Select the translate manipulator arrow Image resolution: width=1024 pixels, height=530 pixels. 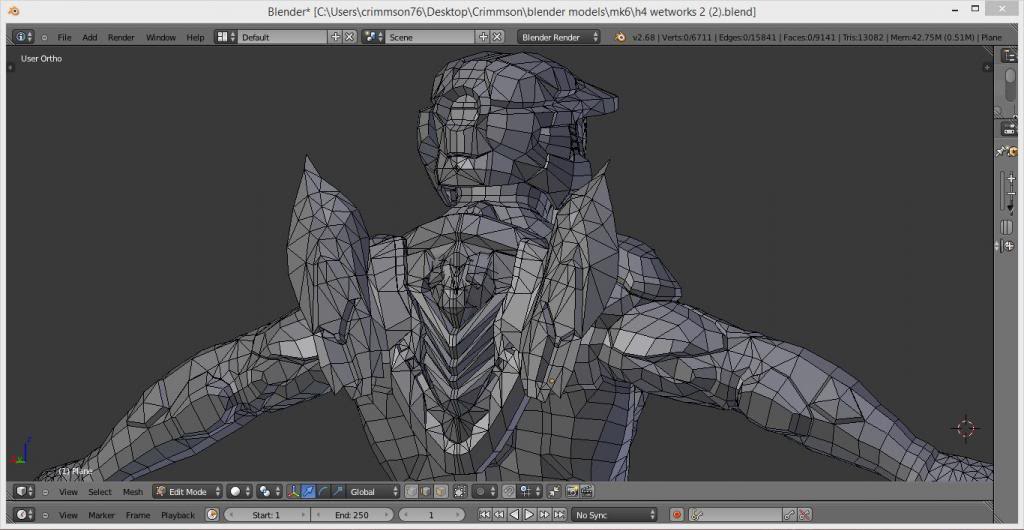308,491
